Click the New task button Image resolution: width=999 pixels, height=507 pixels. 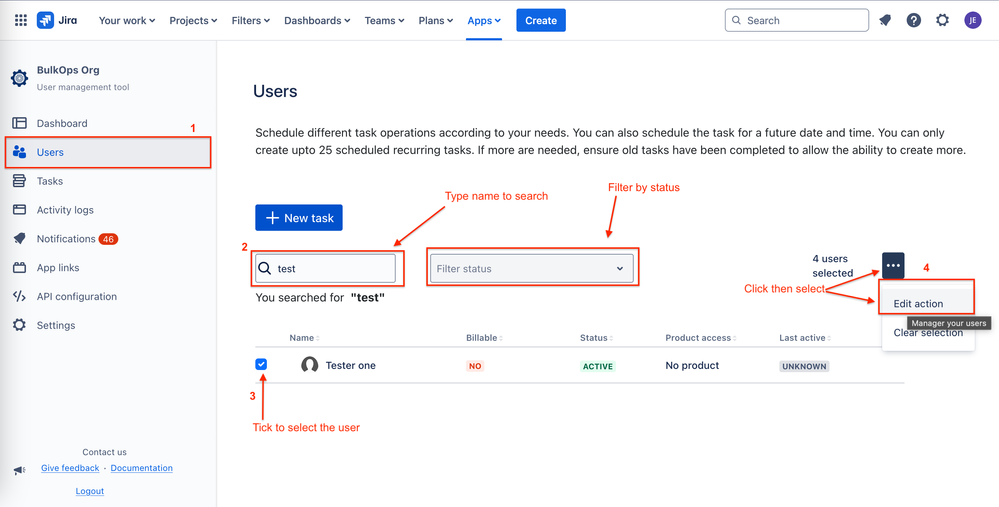tap(299, 218)
